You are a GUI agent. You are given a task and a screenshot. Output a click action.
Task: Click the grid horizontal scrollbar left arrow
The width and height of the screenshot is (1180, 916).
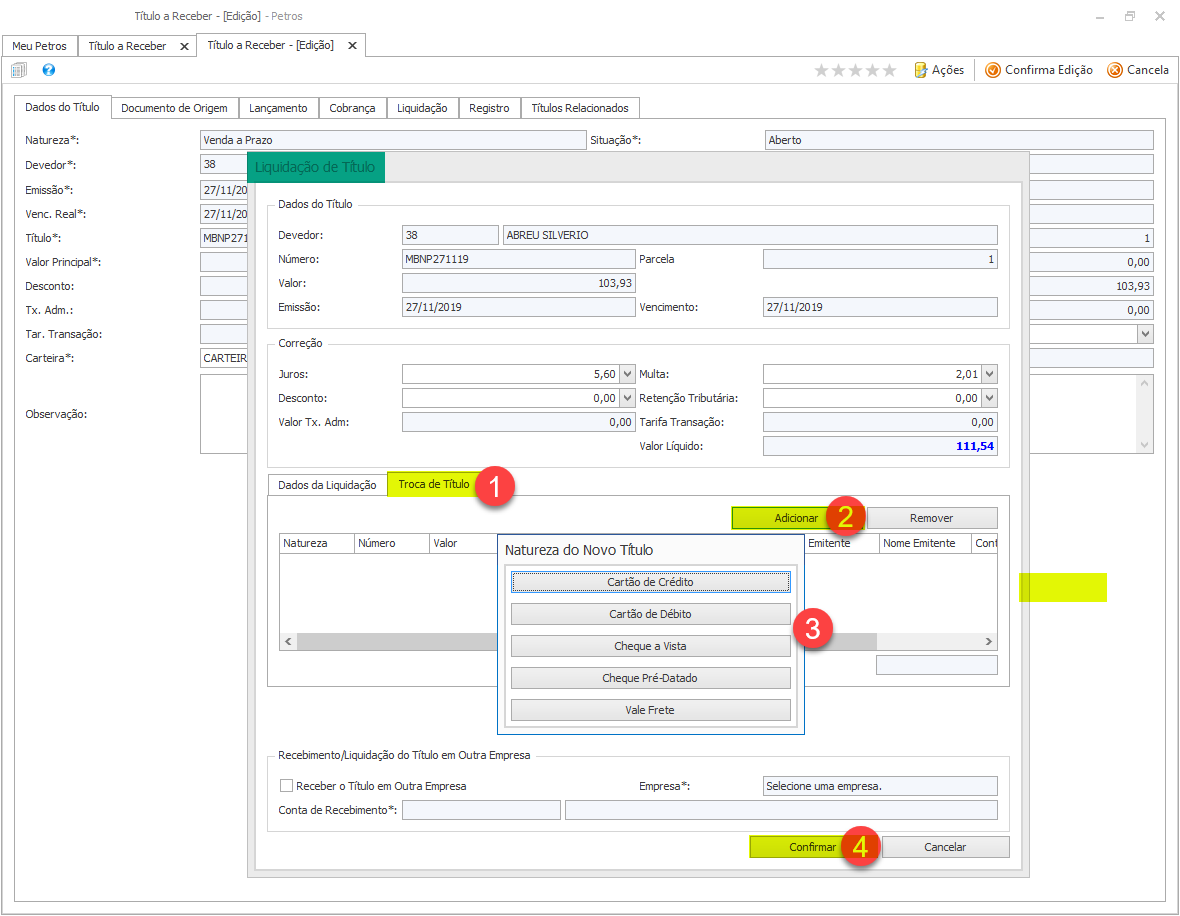(287, 641)
